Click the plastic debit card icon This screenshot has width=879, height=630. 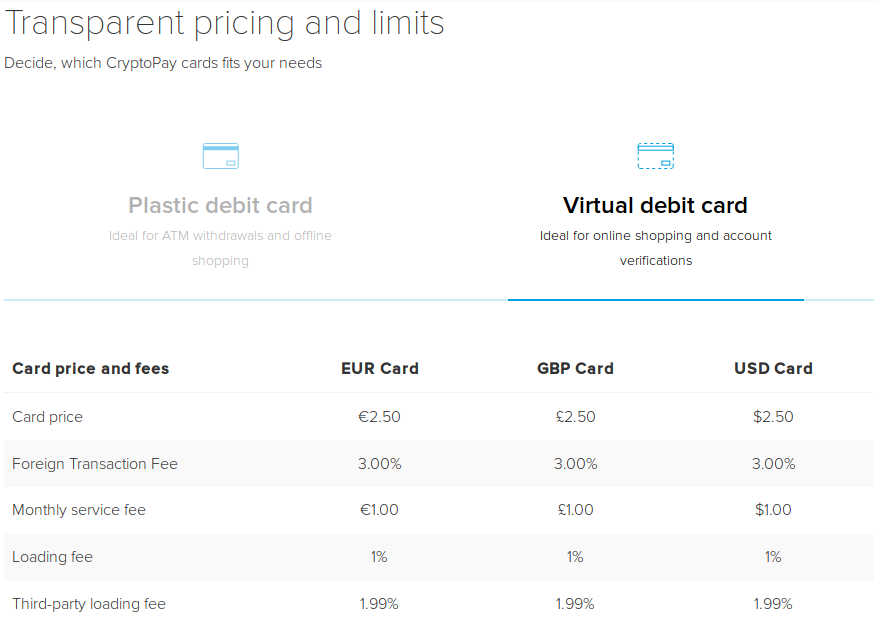(x=220, y=156)
